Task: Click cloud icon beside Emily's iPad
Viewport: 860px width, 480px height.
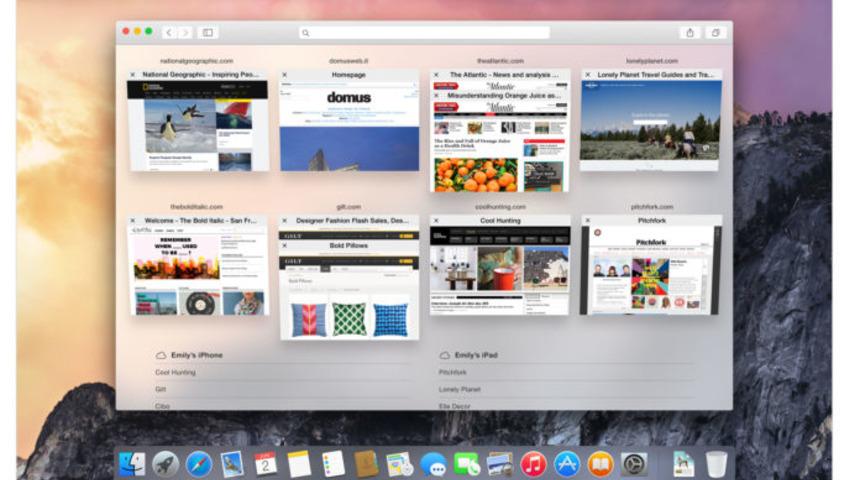Action: point(445,355)
